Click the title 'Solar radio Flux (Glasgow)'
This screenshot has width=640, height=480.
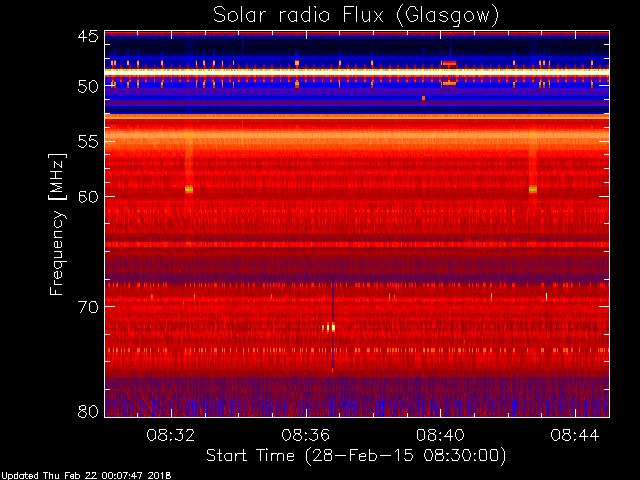356,16
